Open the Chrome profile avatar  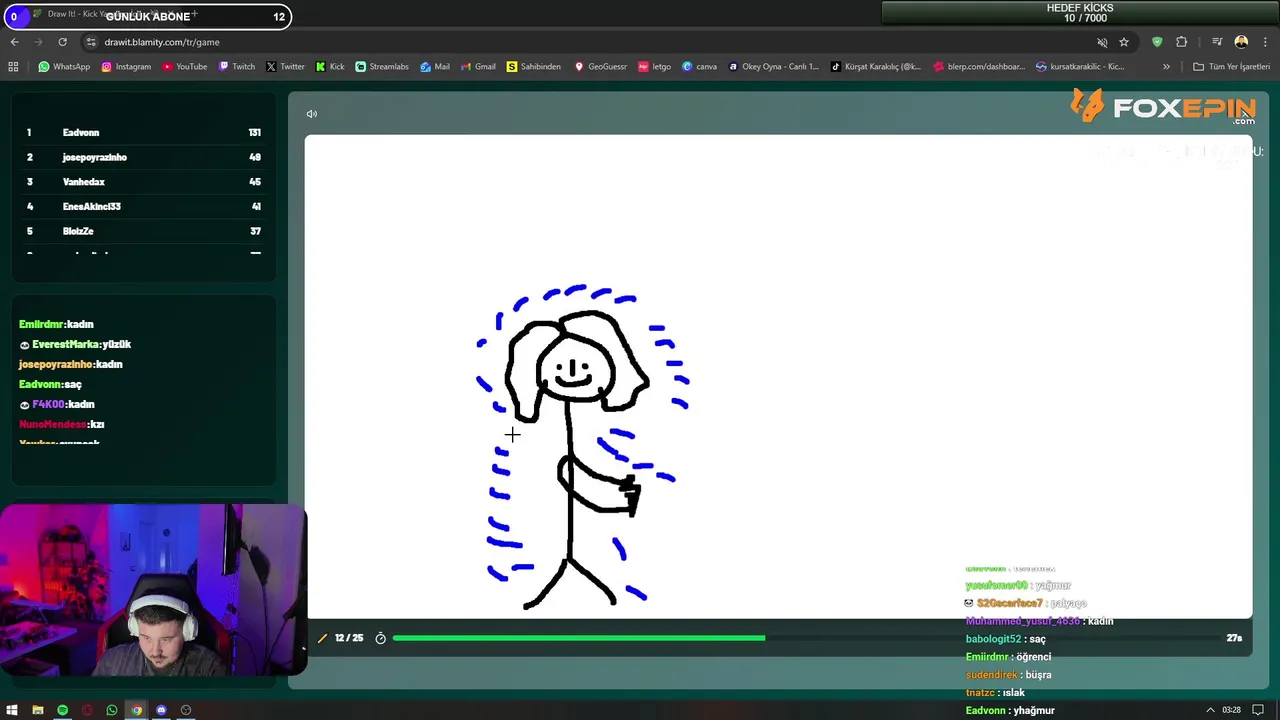click(1241, 42)
